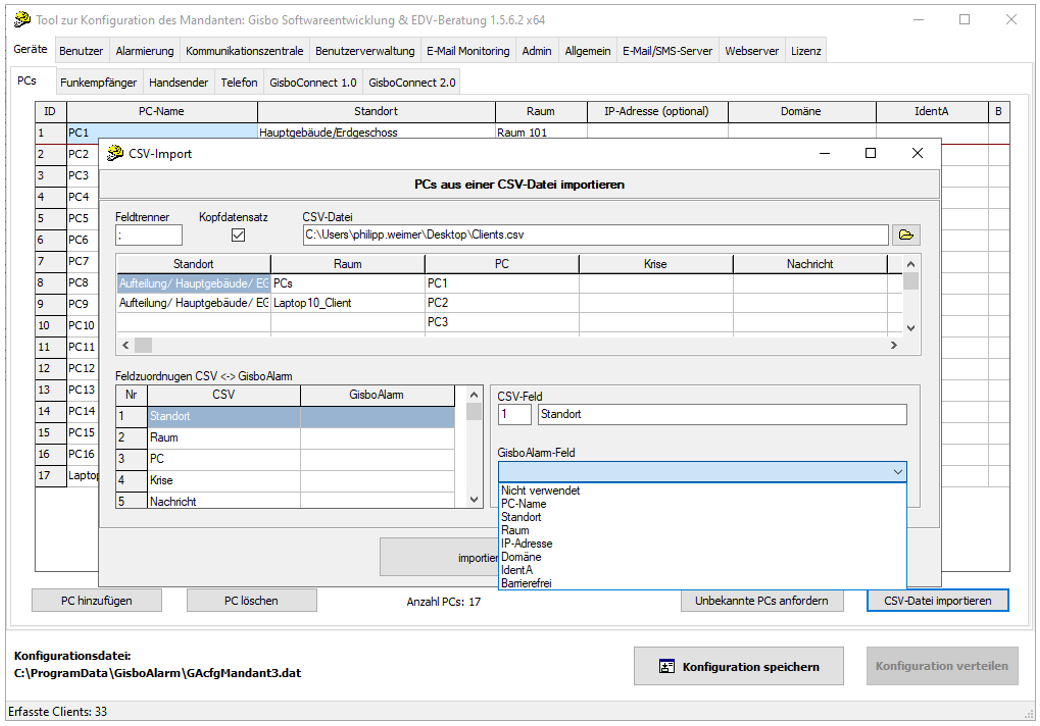Open the GisboConnect 2.0 sub-tab

coord(412,83)
